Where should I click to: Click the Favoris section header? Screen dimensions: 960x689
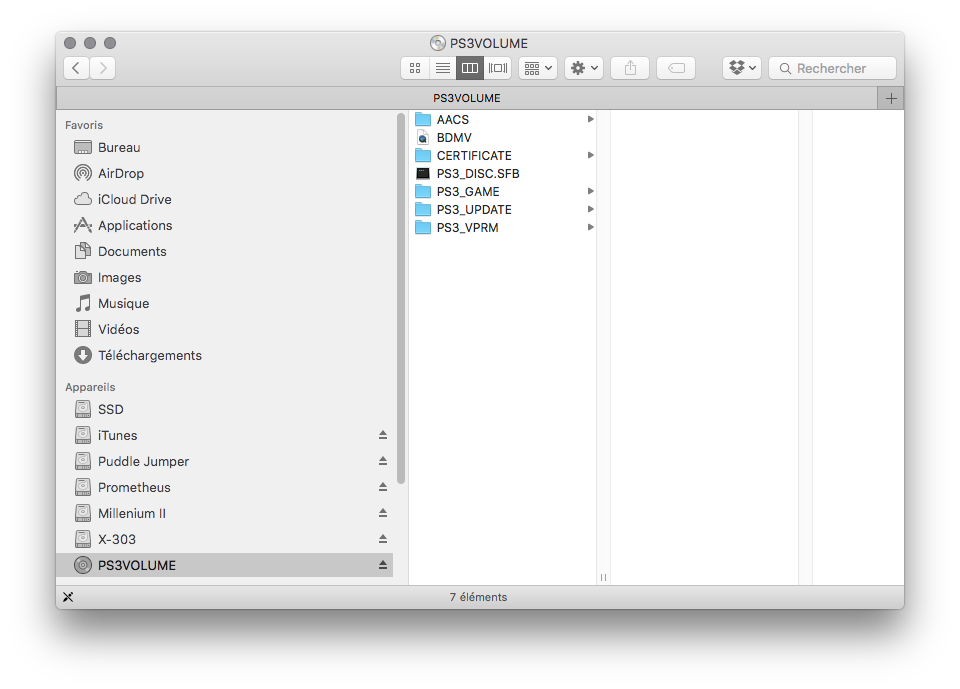pos(84,125)
